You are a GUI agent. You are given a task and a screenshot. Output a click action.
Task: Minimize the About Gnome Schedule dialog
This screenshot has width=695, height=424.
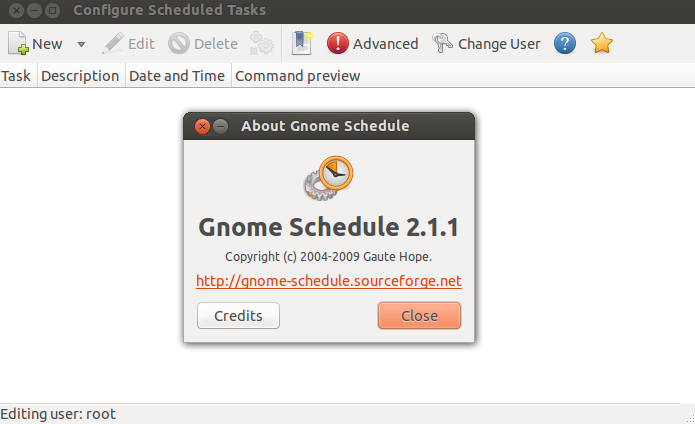click(x=220, y=127)
